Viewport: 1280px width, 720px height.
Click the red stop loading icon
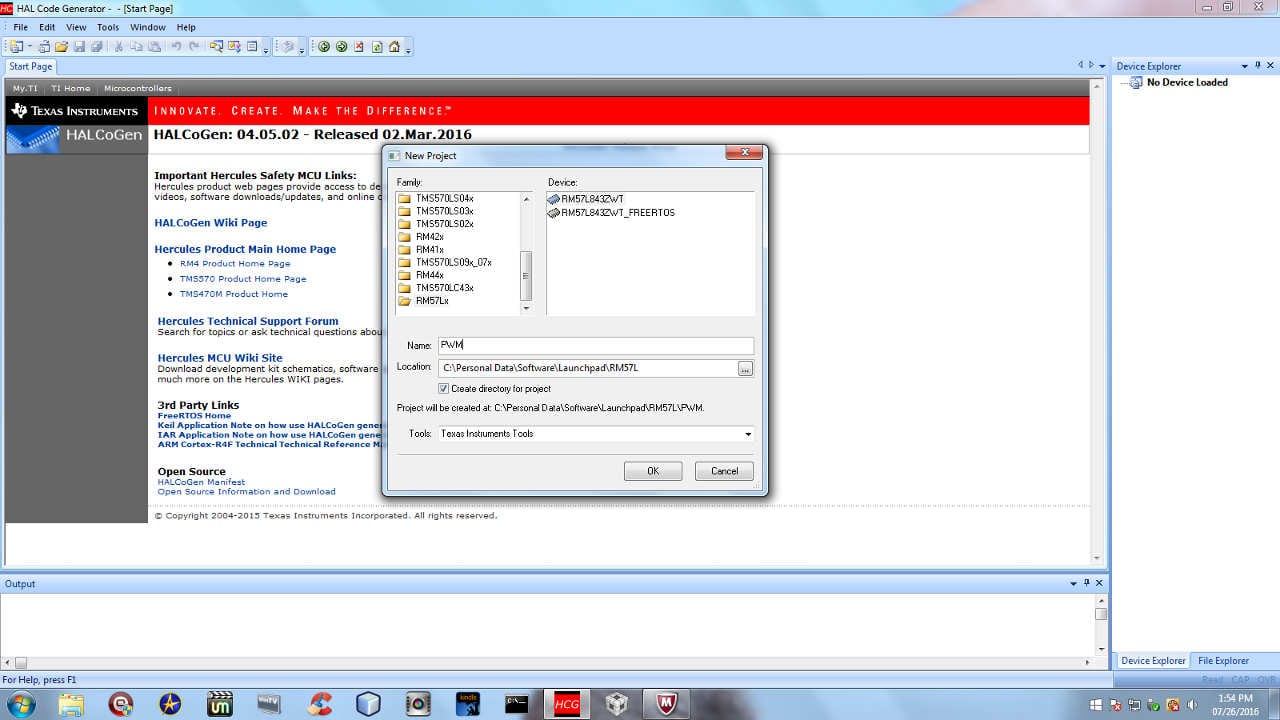[358, 47]
